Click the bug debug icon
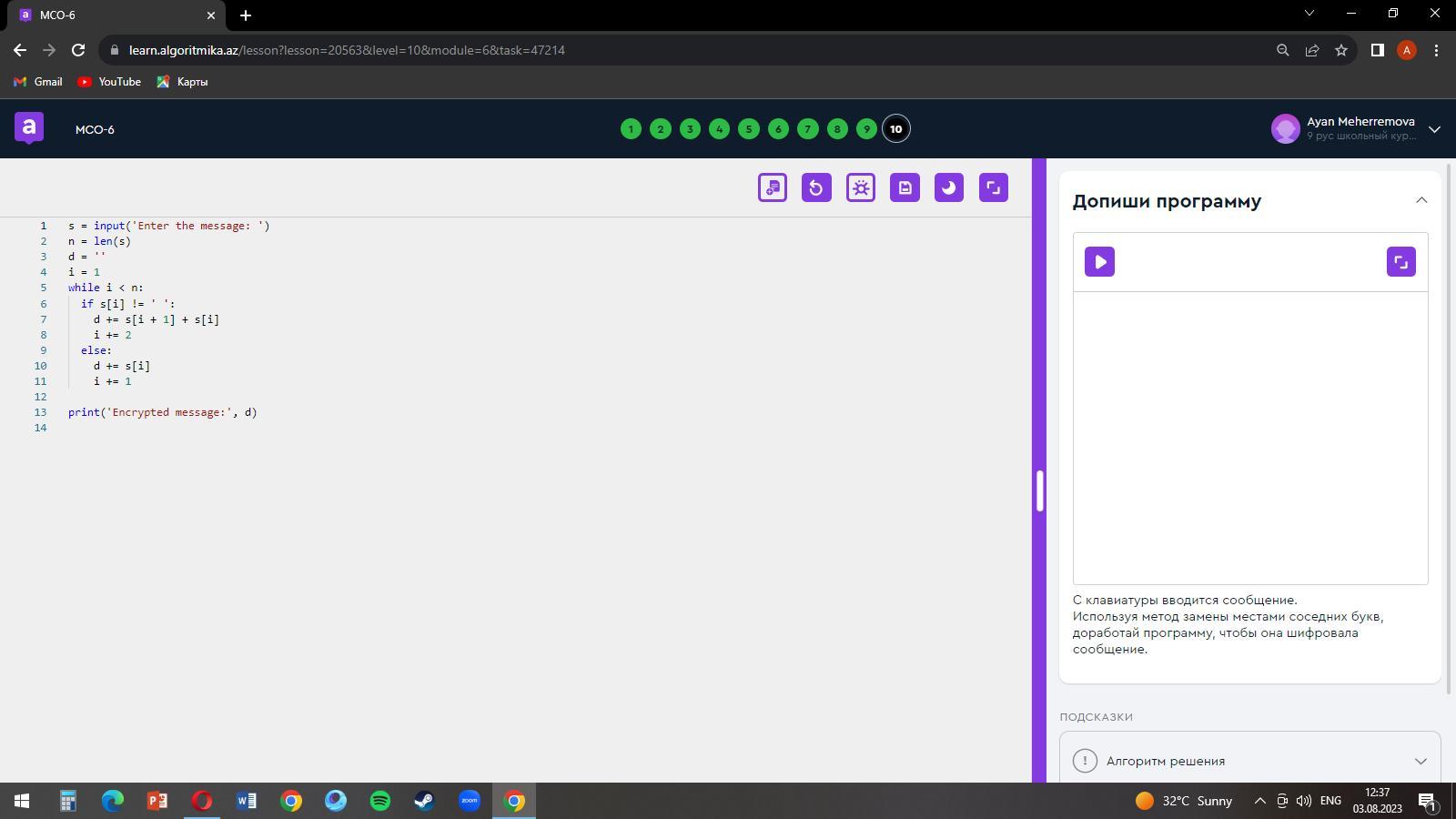The width and height of the screenshot is (1456, 819). pos(860,188)
